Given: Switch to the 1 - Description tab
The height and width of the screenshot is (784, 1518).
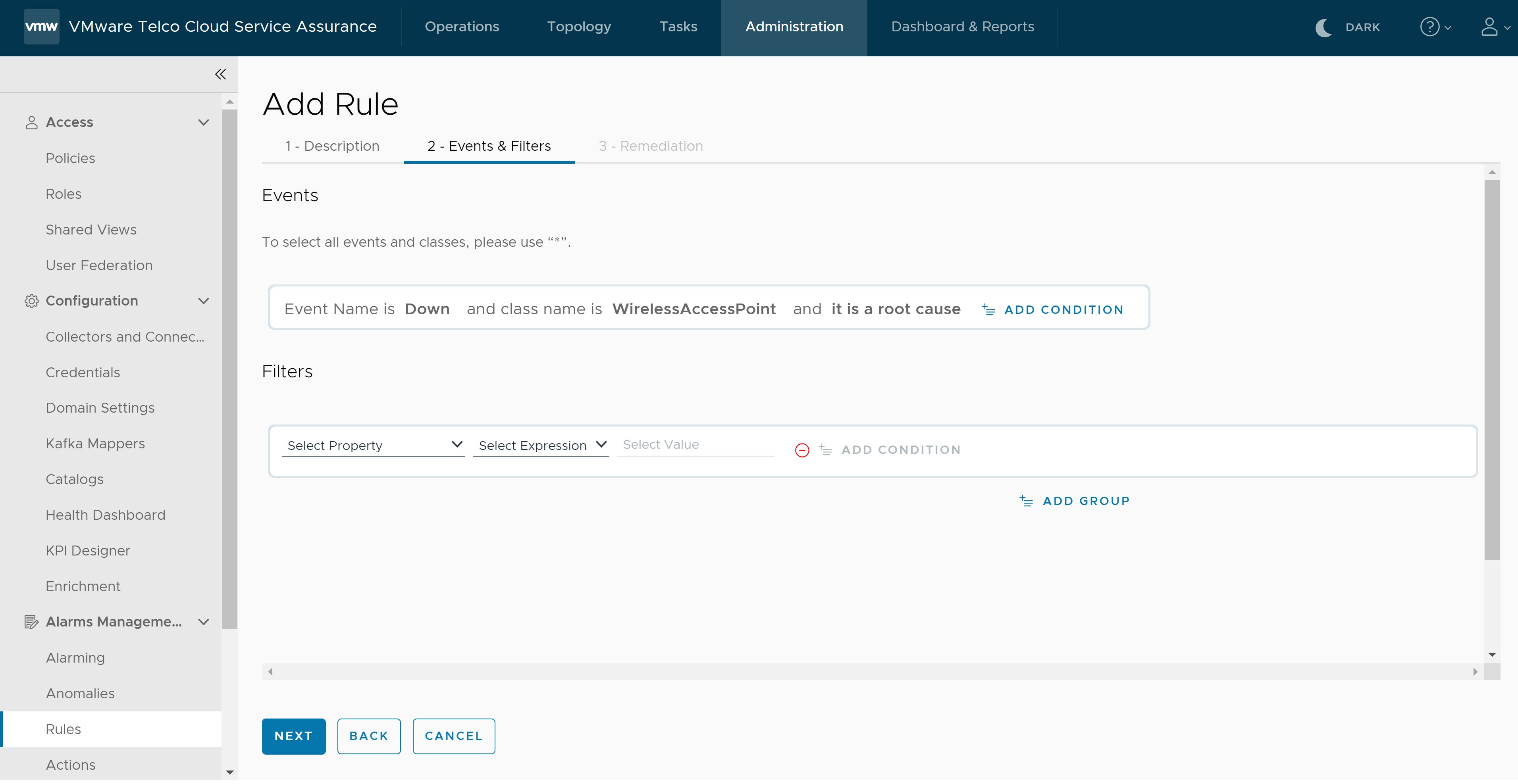Looking at the screenshot, I should (332, 146).
